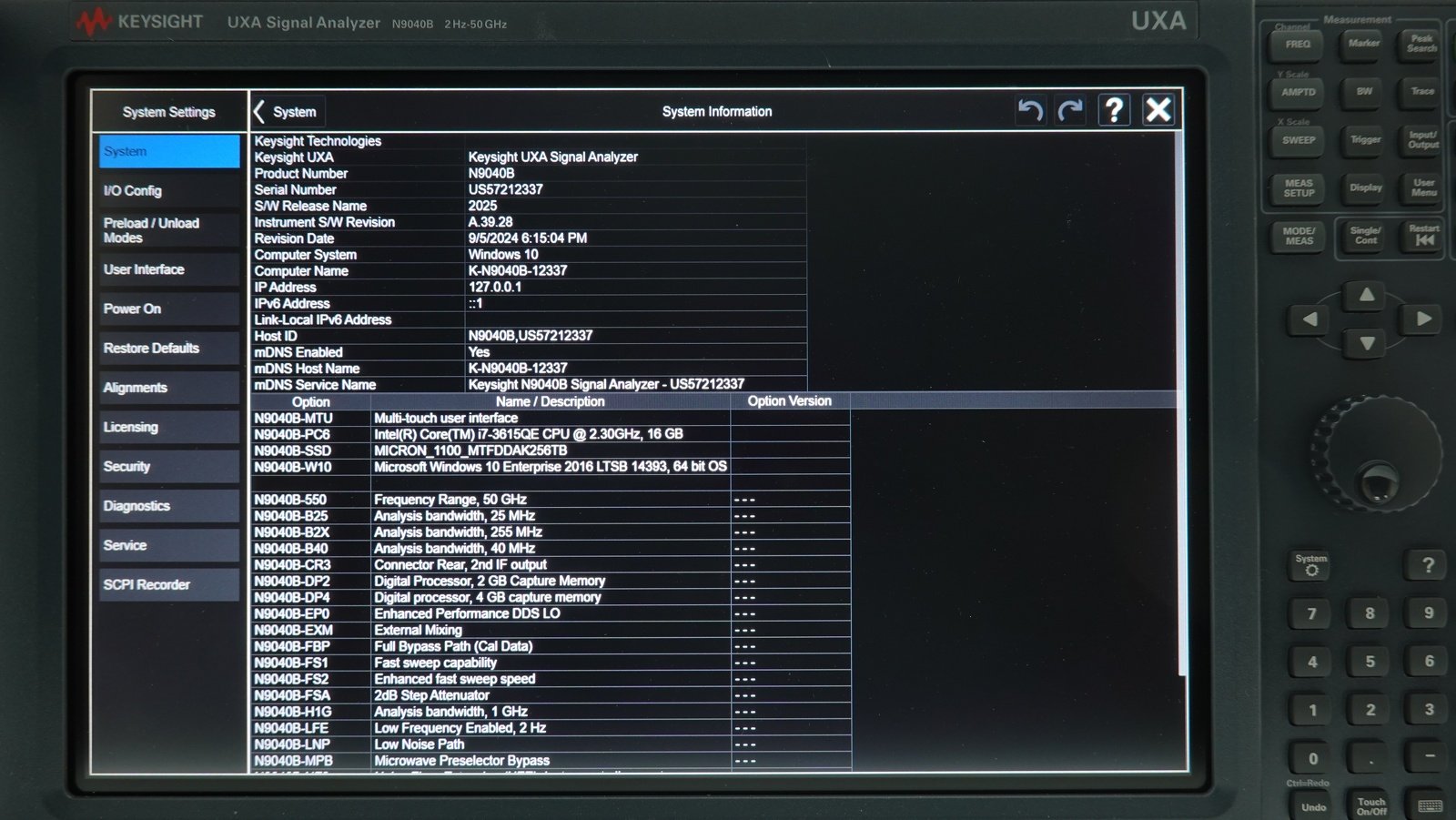Viewport: 1456px width, 820px height.
Task: Open the Alignments settings
Action: [169, 388]
